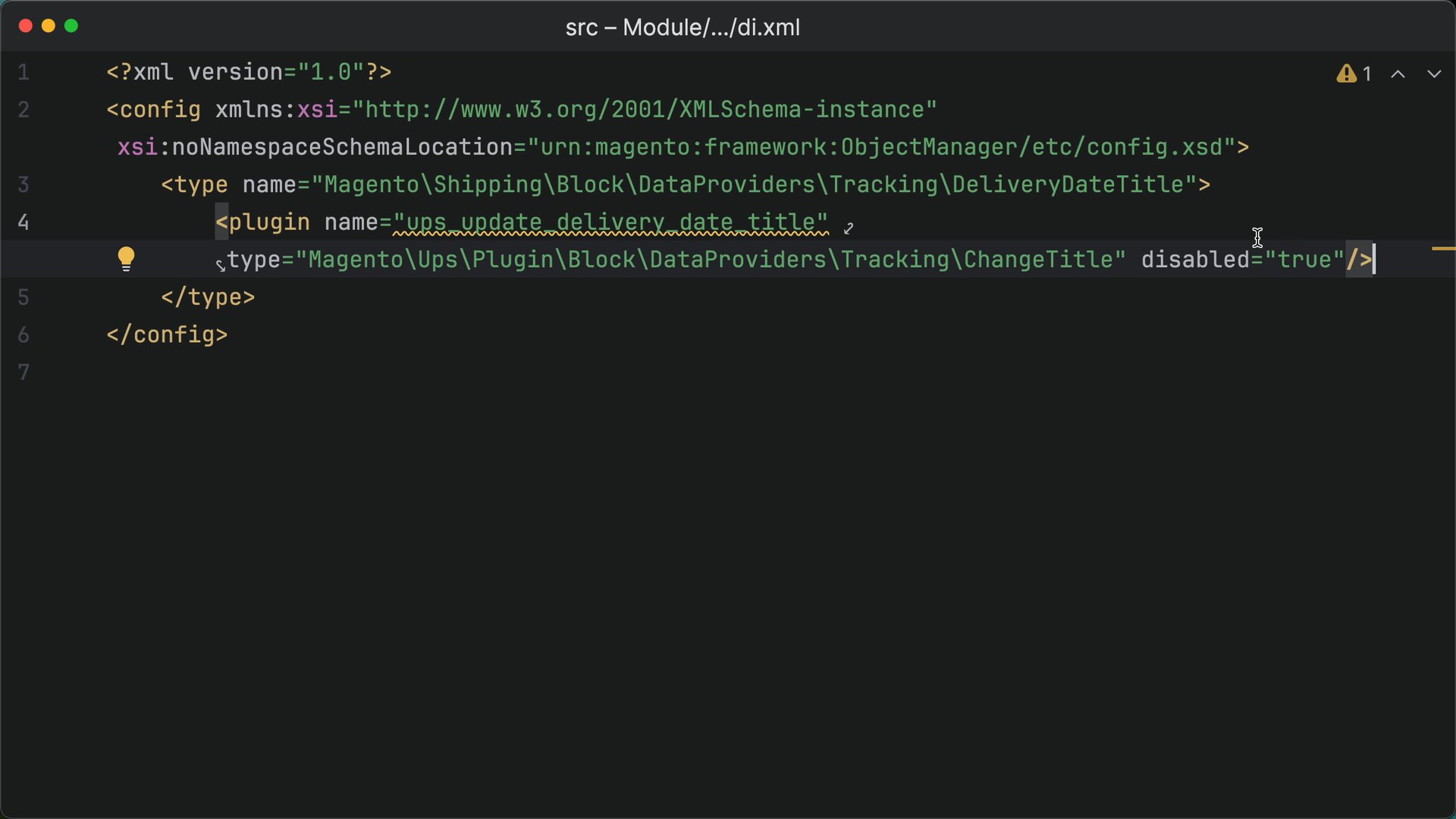The width and height of the screenshot is (1456, 819).
Task: Click the "ups_update_delivery_date_title" plugin name value
Action: click(x=610, y=222)
